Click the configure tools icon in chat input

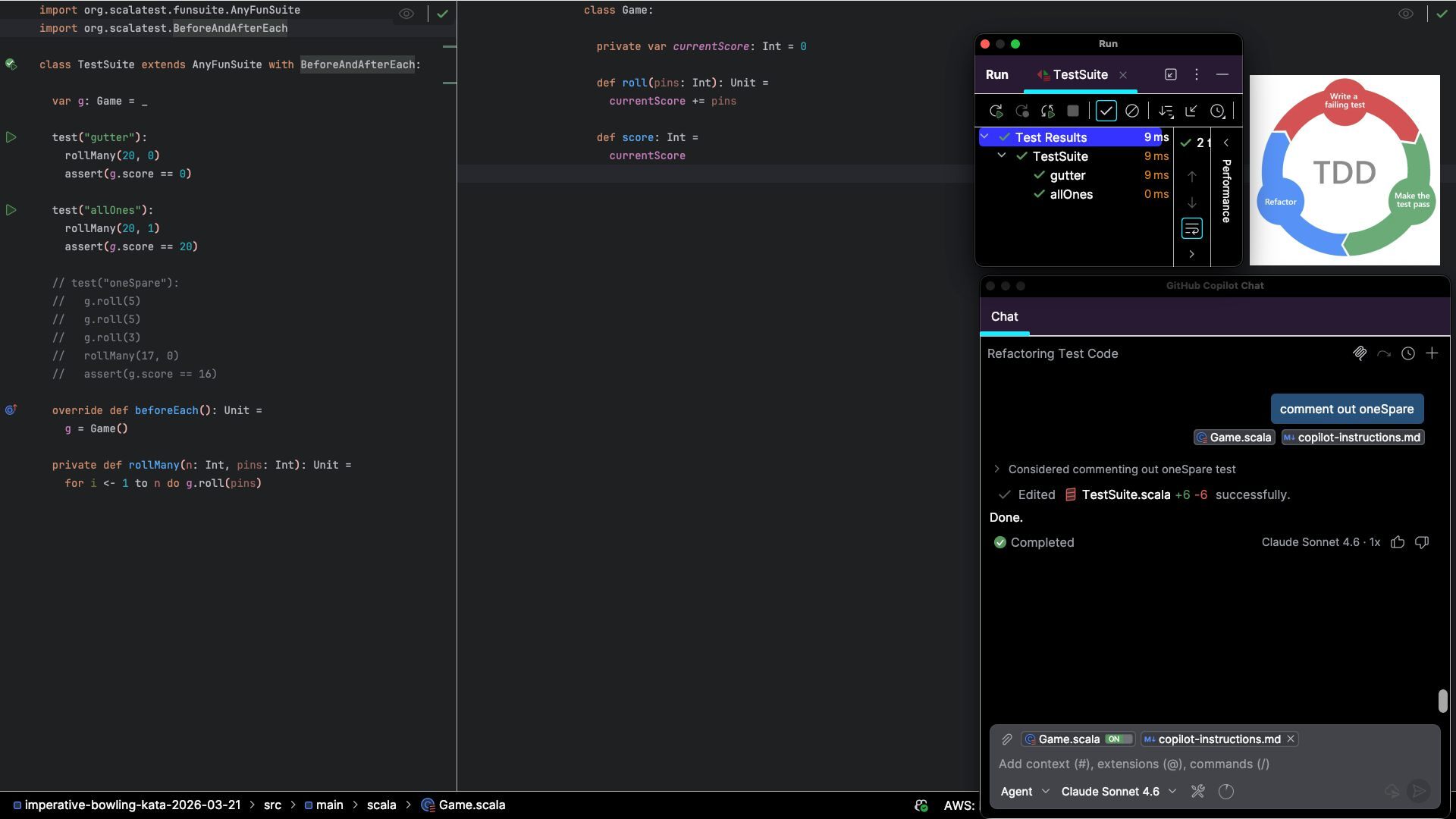point(1198,792)
